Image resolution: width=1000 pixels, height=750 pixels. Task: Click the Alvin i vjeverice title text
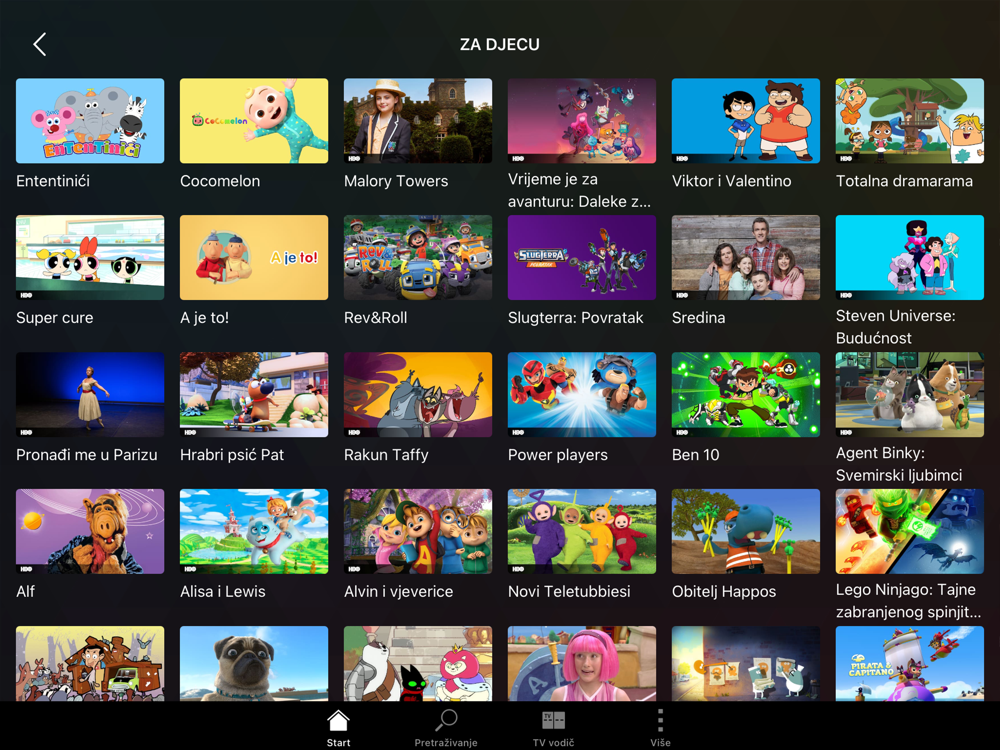tap(399, 591)
